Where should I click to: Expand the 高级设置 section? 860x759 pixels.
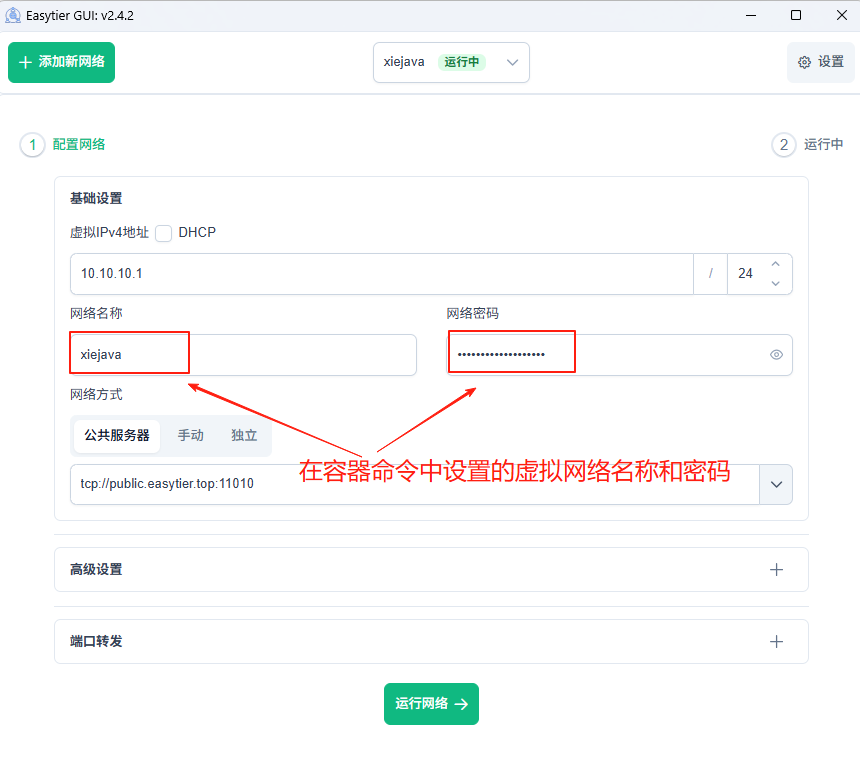tap(777, 569)
